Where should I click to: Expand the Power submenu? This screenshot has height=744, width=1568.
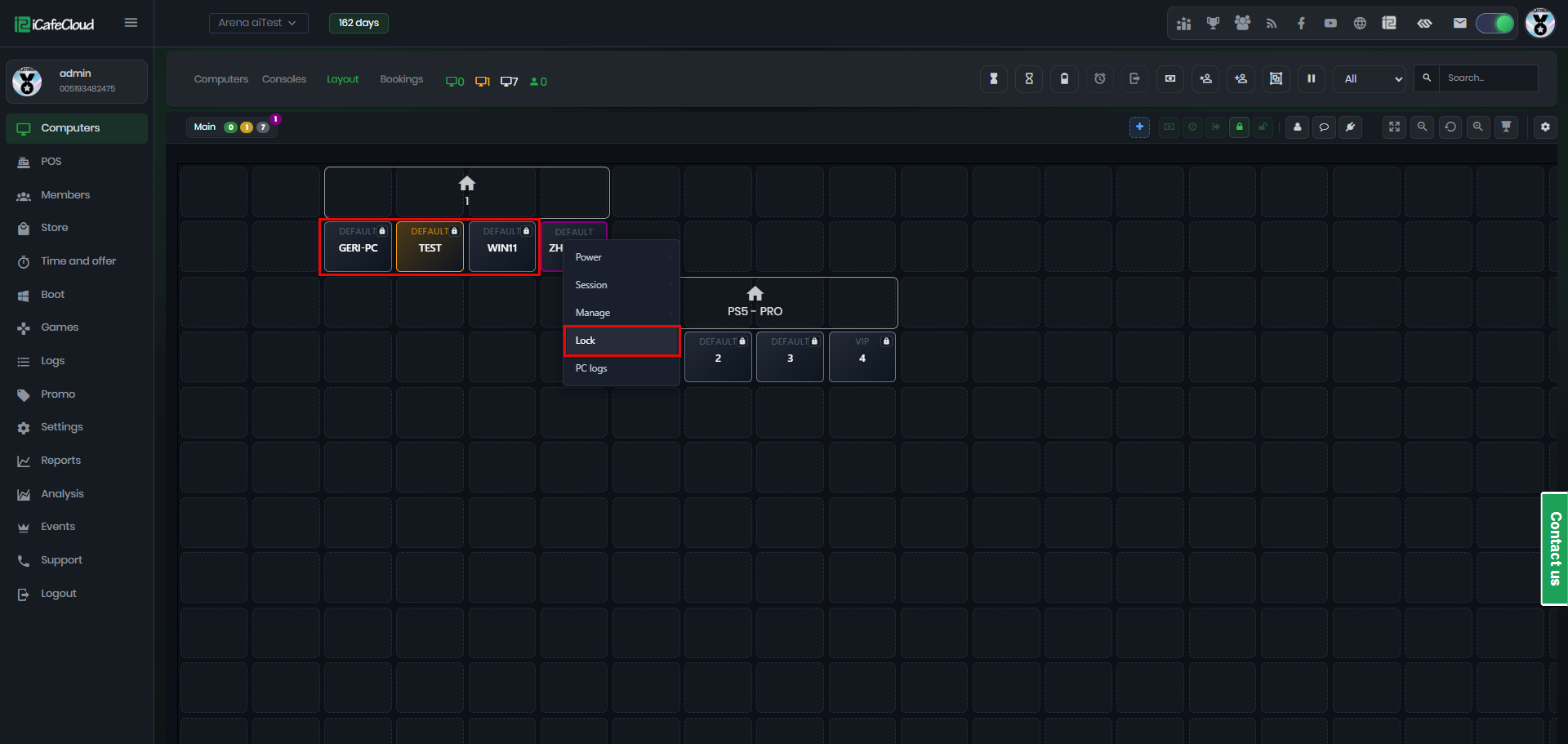[x=621, y=257]
